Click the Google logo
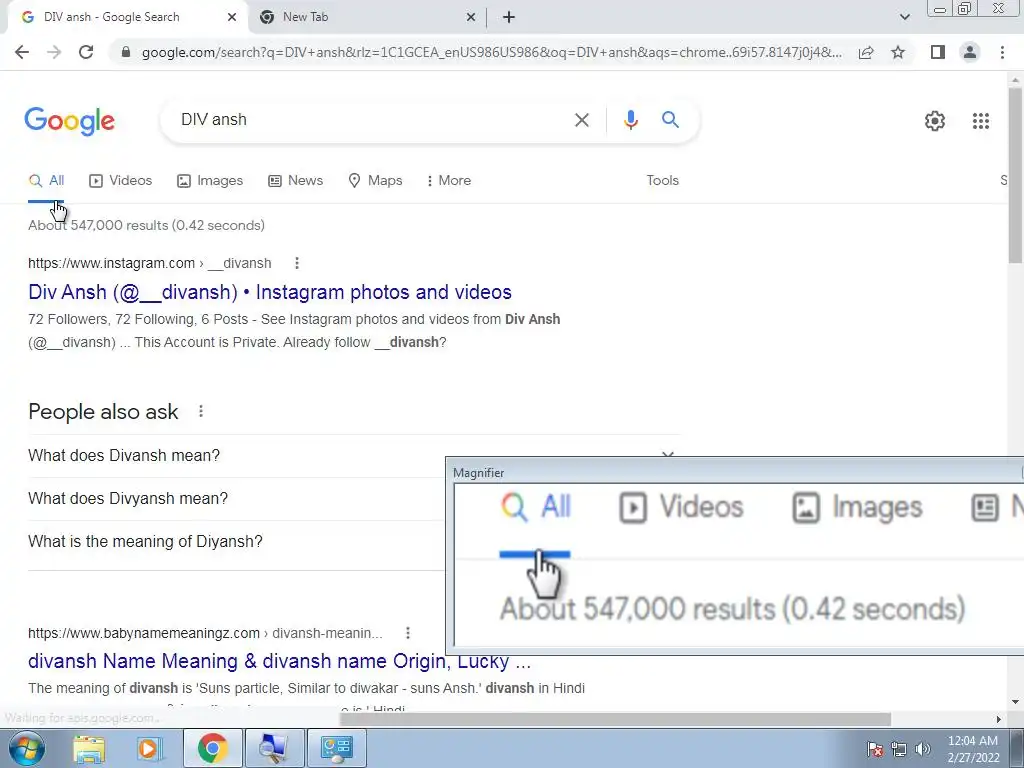Viewport: 1024px width, 768px height. [69, 121]
